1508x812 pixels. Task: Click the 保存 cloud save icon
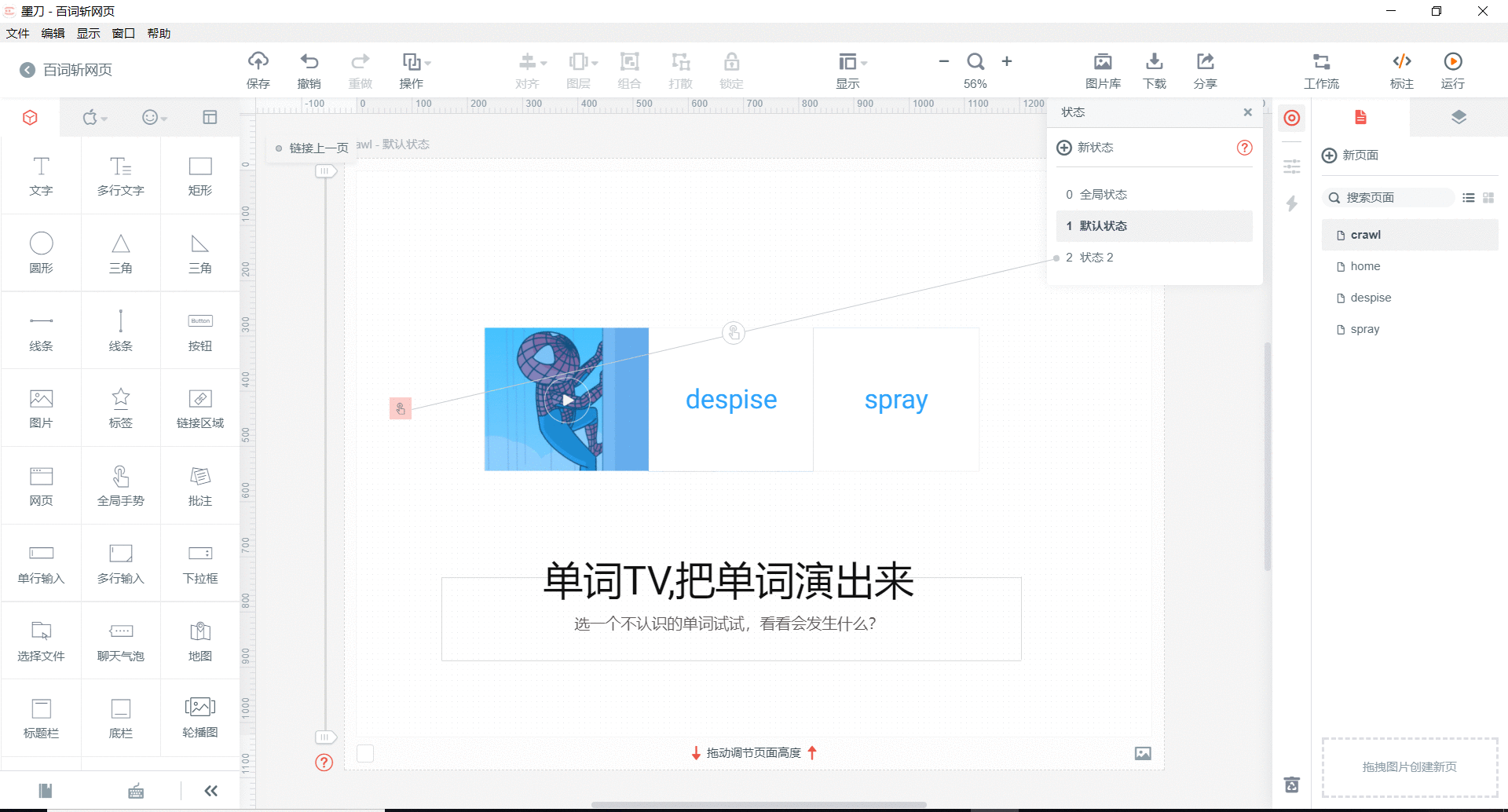pos(258,61)
